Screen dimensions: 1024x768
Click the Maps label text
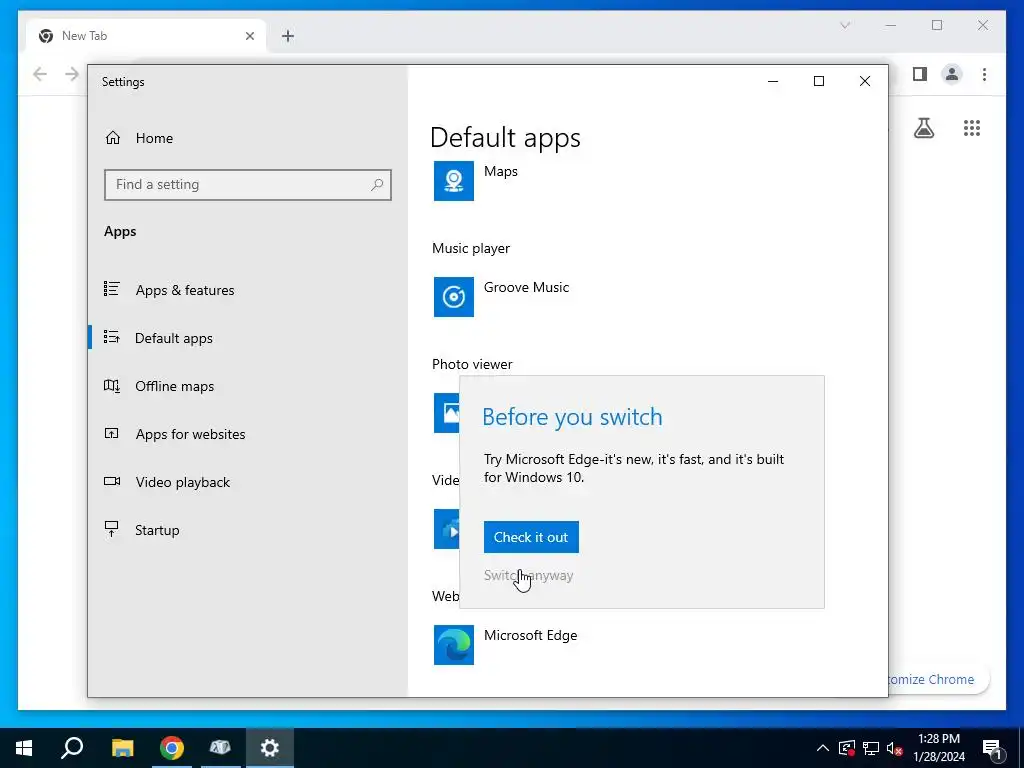501,171
